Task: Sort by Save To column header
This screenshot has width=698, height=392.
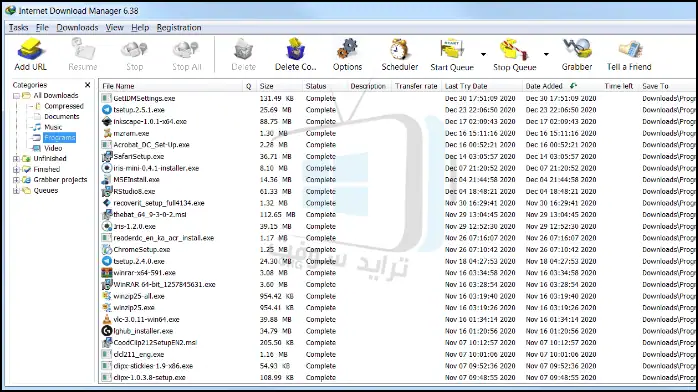Action: click(x=667, y=86)
